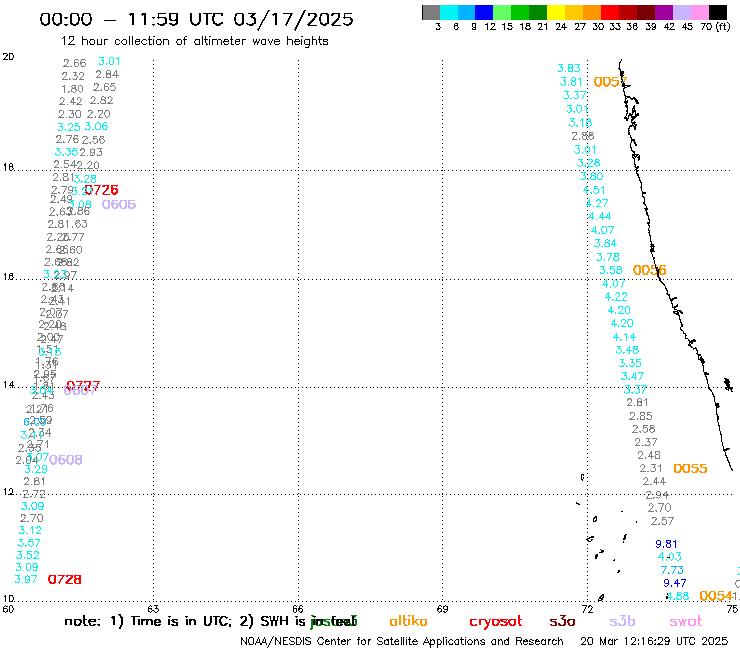740x650 pixels.
Task: Click the lavender 's3b' satellite legend label
Action: [x=622, y=621]
